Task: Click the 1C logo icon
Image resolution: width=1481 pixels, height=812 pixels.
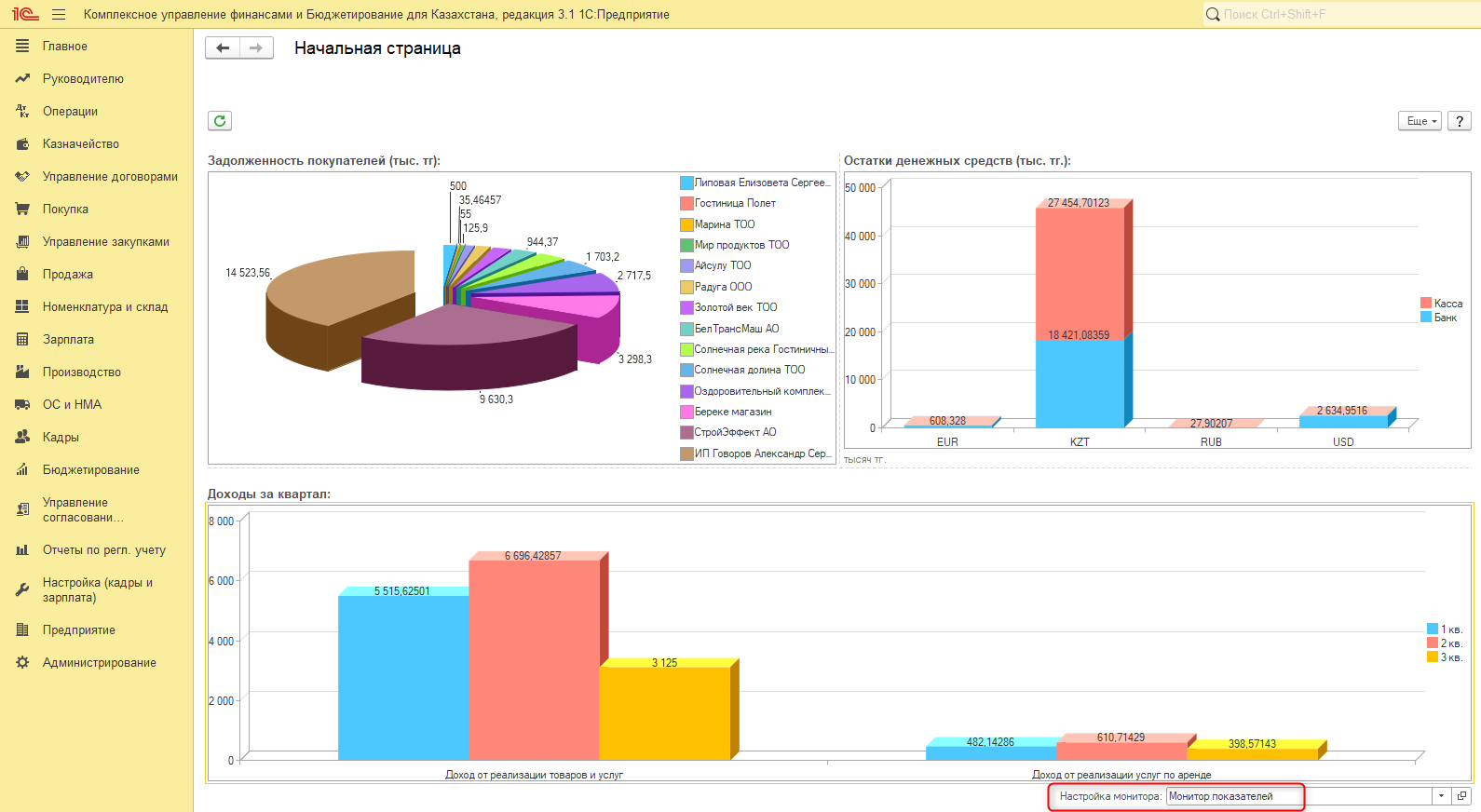Action: [25, 14]
